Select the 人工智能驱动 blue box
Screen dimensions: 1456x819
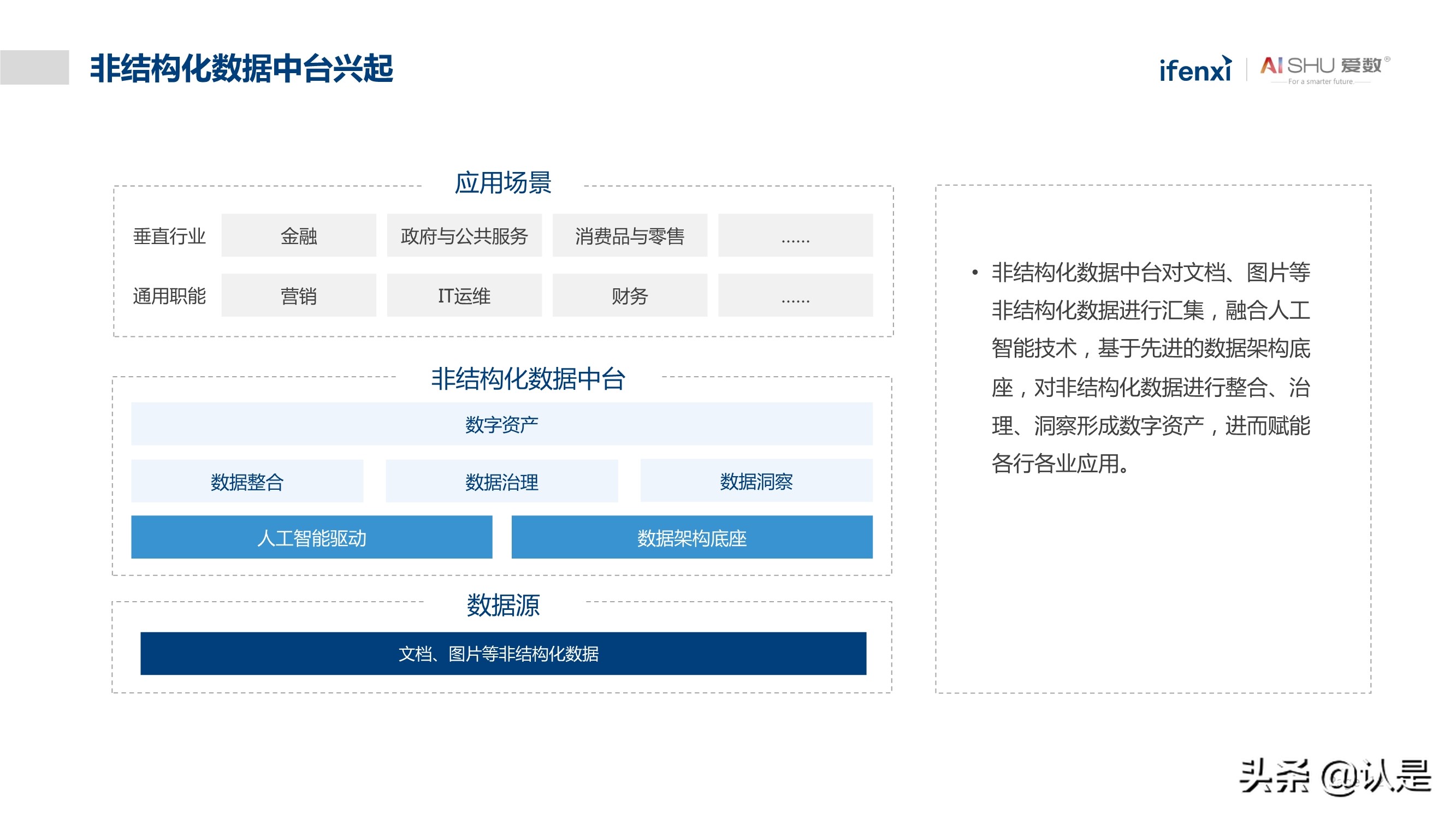pyautogui.click(x=311, y=537)
